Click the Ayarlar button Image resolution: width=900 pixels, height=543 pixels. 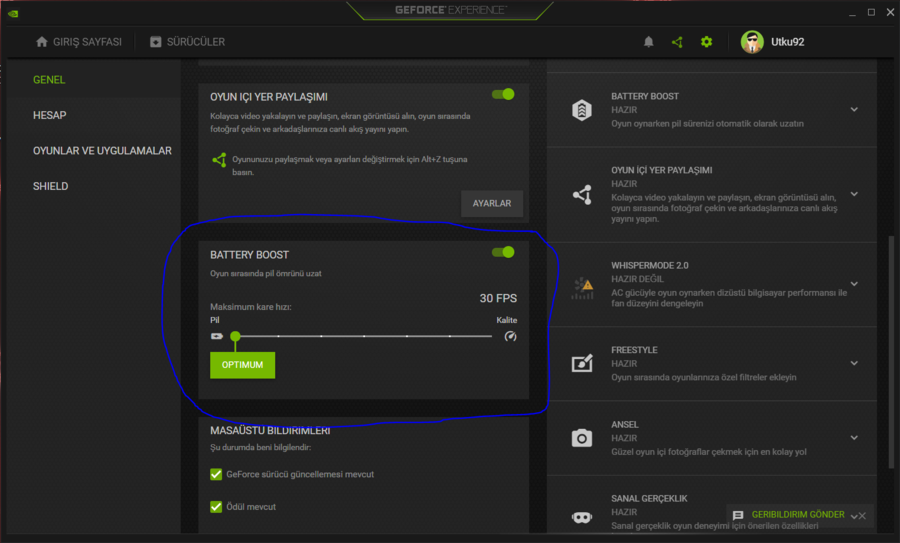tap(492, 204)
